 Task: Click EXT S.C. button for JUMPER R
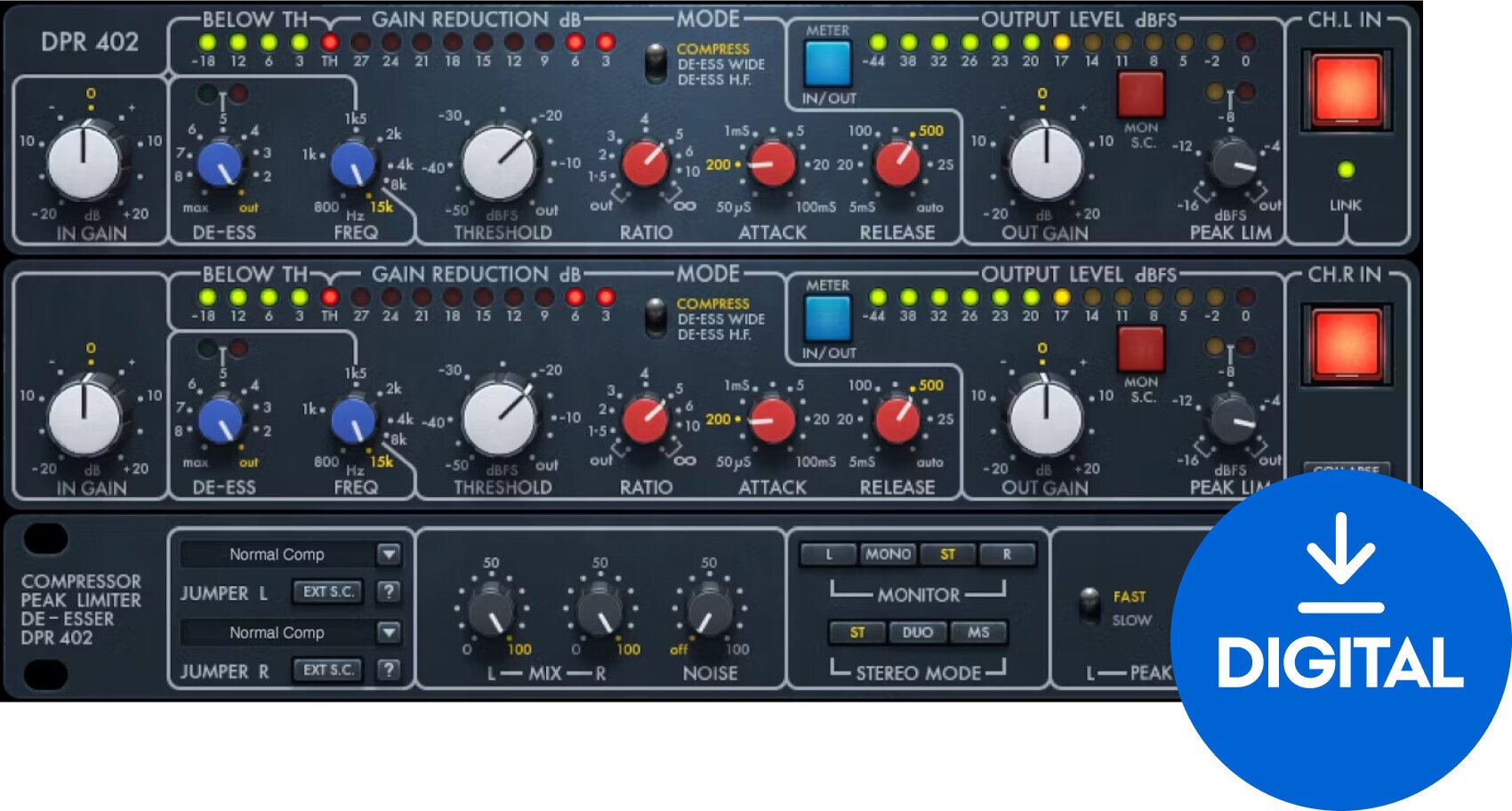click(x=328, y=670)
